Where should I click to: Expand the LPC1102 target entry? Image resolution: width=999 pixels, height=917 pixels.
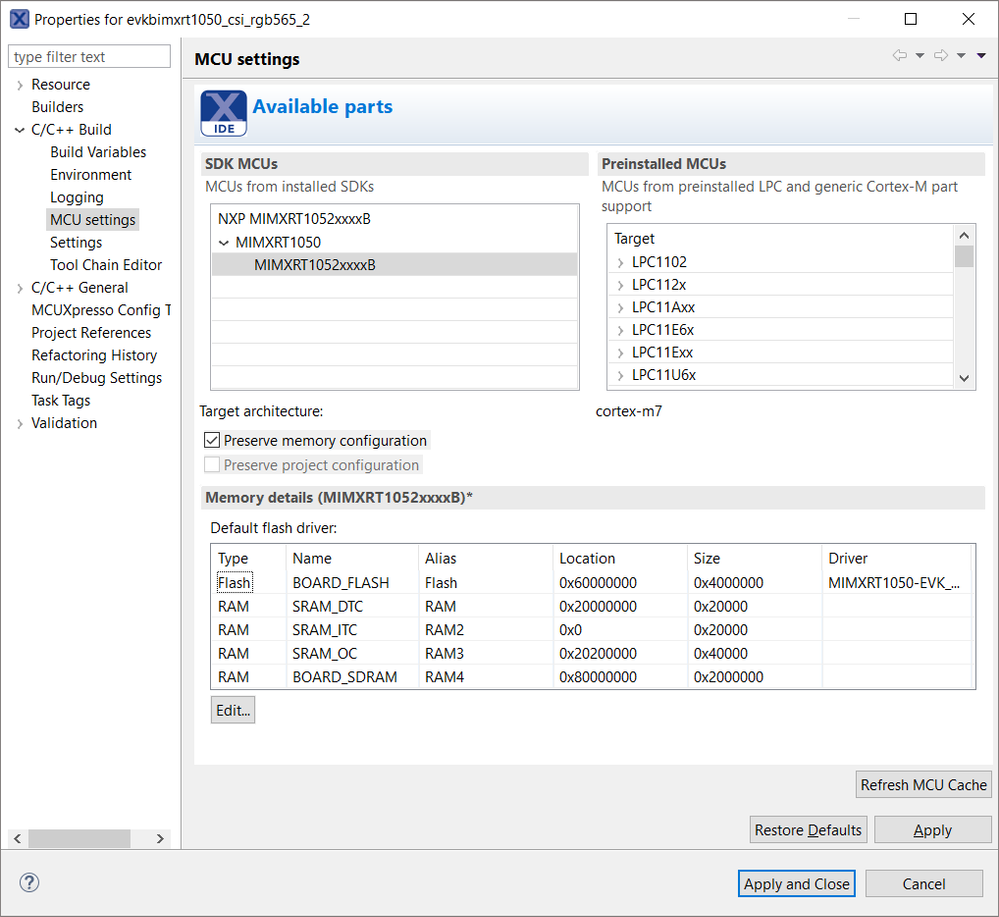[x=620, y=263]
